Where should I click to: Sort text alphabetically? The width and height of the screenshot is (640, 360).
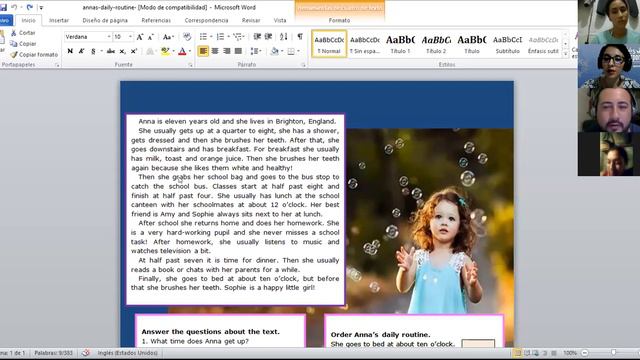click(x=284, y=37)
